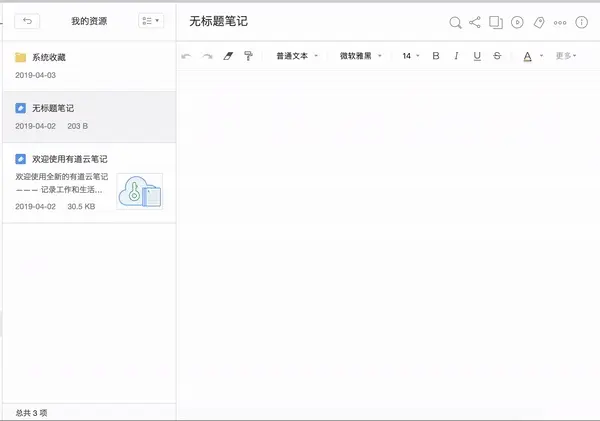Image resolution: width=600 pixels, height=421 pixels.
Task: Click the 2019-04-03 date text
Action: [x=36, y=75]
